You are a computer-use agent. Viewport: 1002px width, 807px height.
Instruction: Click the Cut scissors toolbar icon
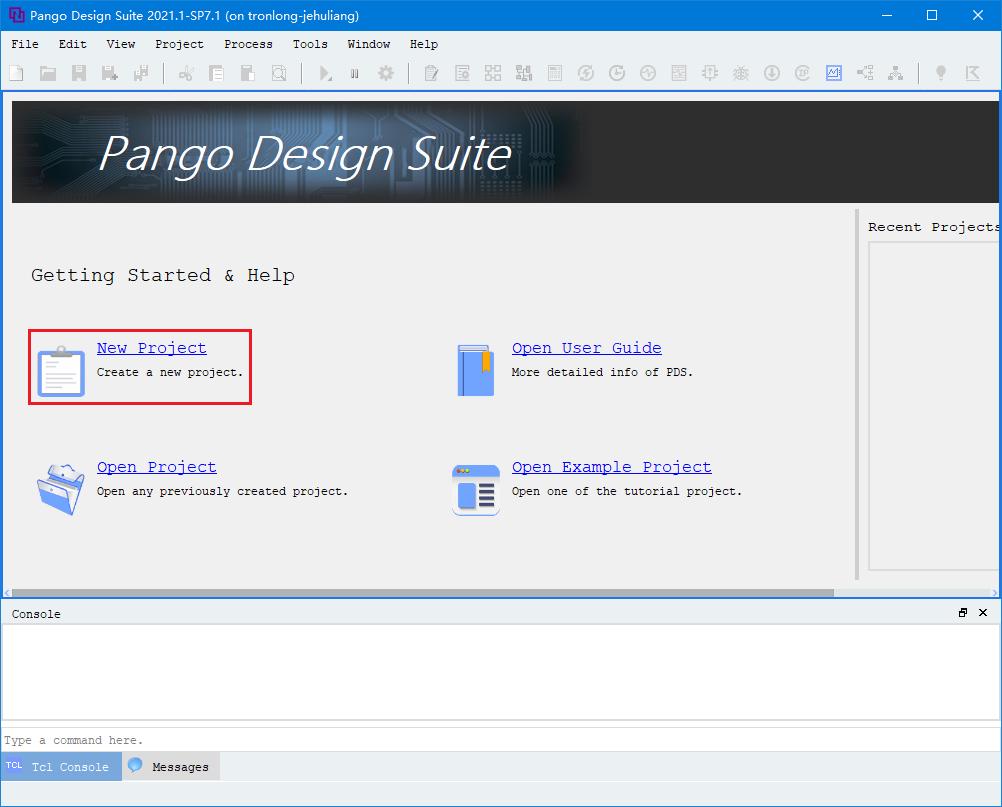(186, 73)
